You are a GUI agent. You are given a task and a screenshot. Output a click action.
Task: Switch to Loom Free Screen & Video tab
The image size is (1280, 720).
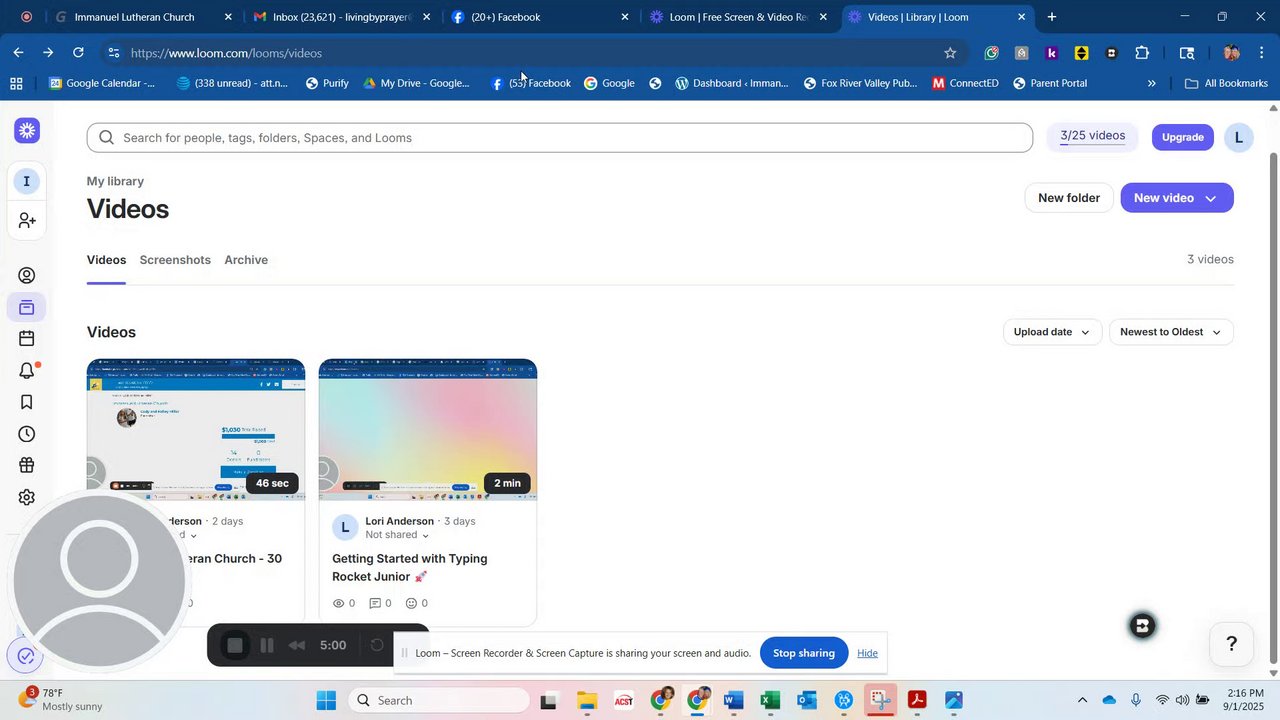point(738,17)
